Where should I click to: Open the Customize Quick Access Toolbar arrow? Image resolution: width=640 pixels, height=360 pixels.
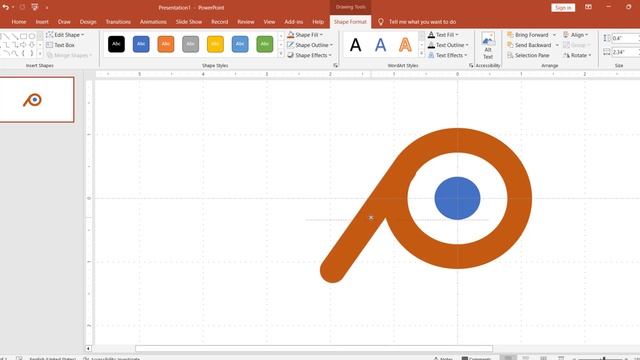click(x=47, y=8)
